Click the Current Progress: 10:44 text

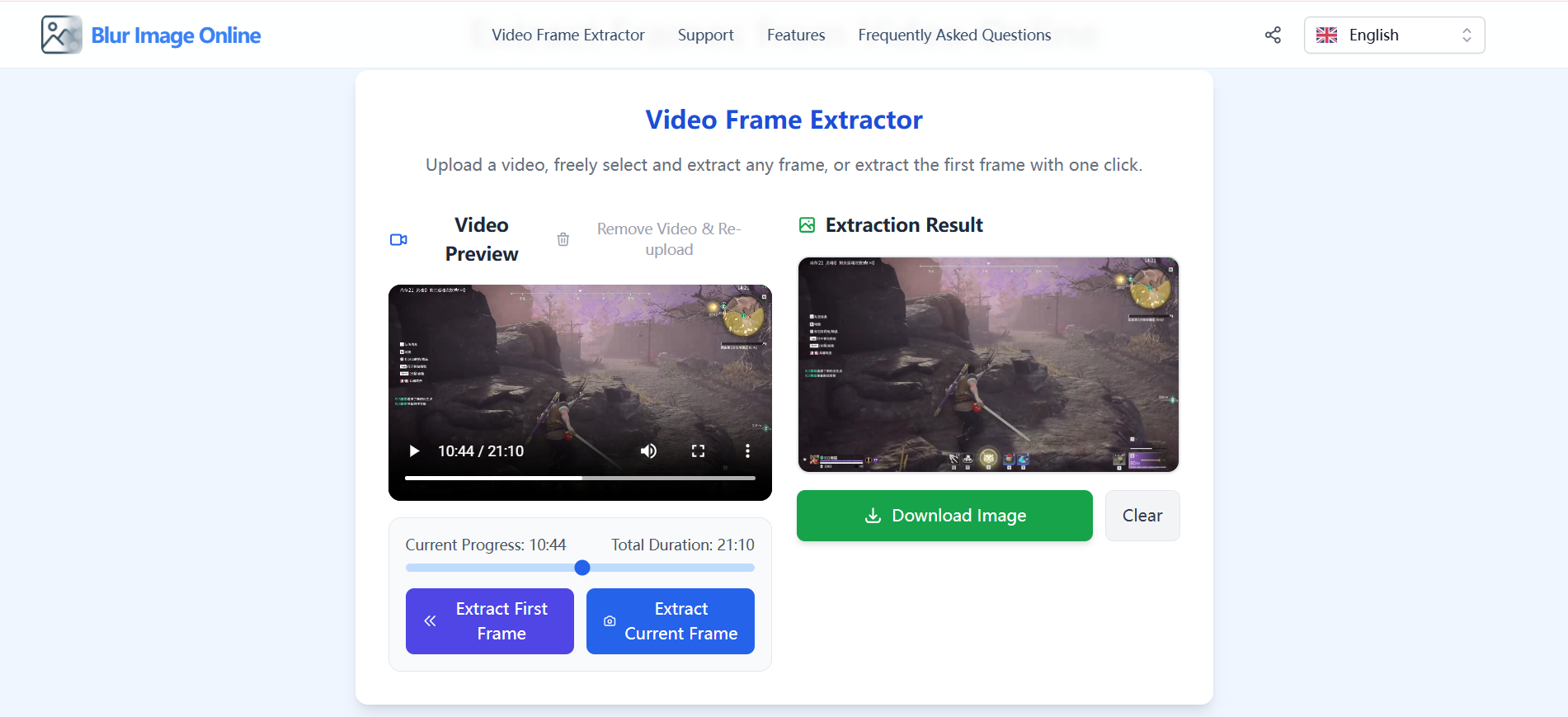tap(486, 545)
